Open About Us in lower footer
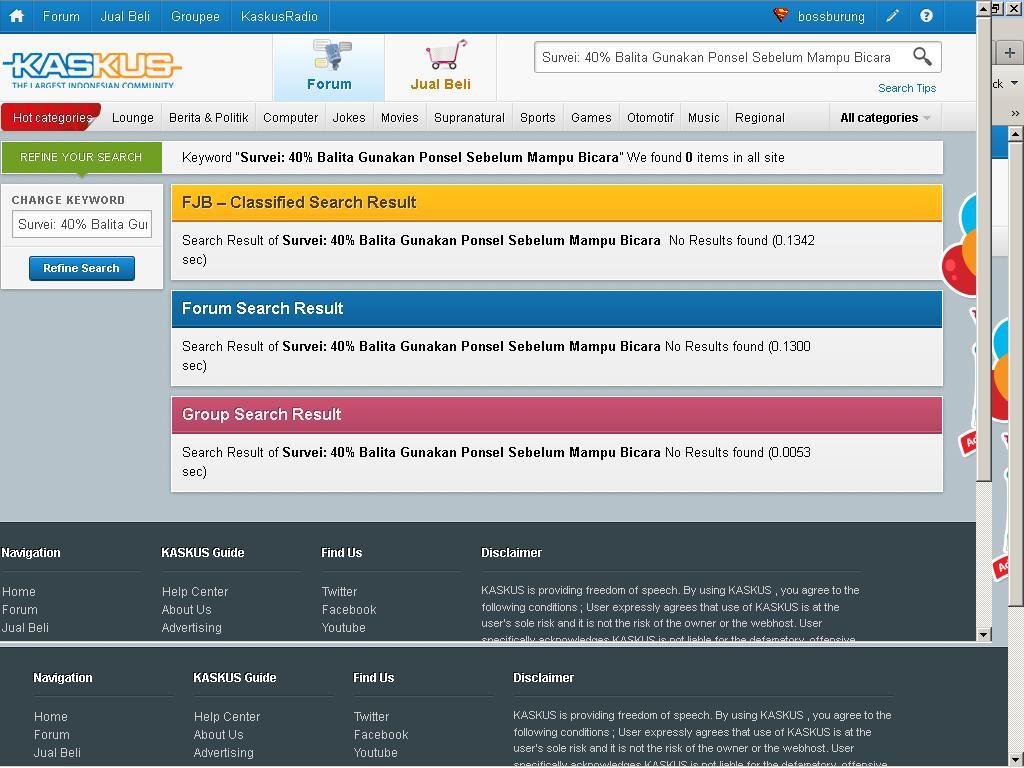The height and width of the screenshot is (768, 1024). [219, 735]
